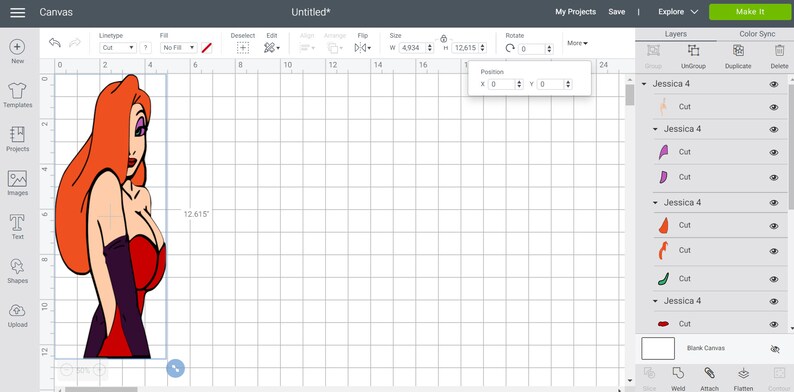Switch to the Color Sync tab
This screenshot has height=392, width=794.
[x=757, y=34]
